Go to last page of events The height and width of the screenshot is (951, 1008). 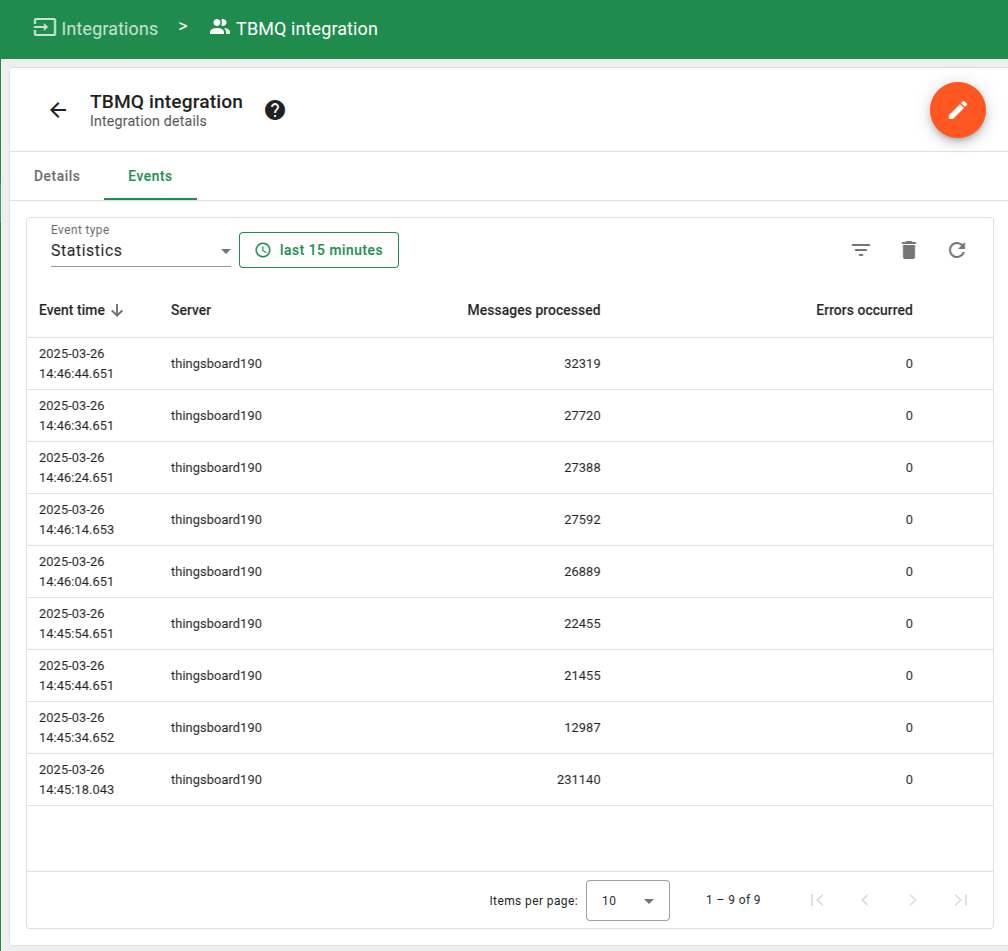pos(960,900)
